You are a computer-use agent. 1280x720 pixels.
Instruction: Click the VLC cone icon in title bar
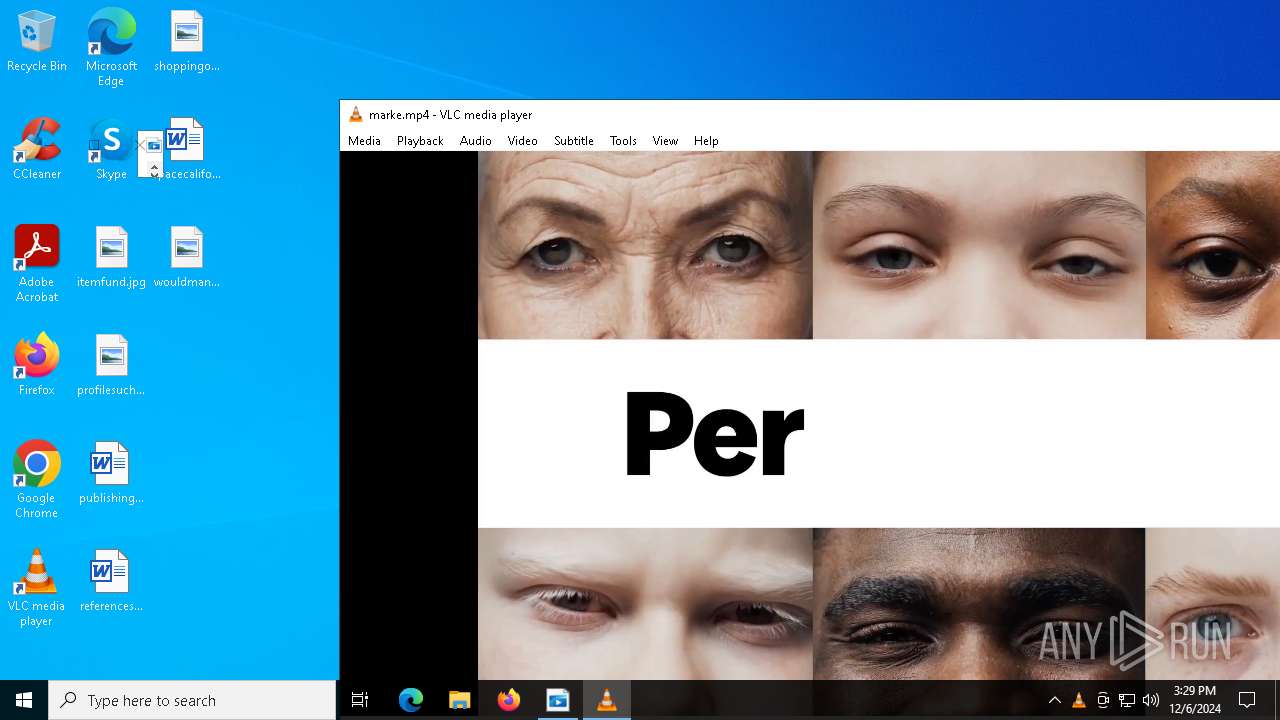[x=355, y=115]
